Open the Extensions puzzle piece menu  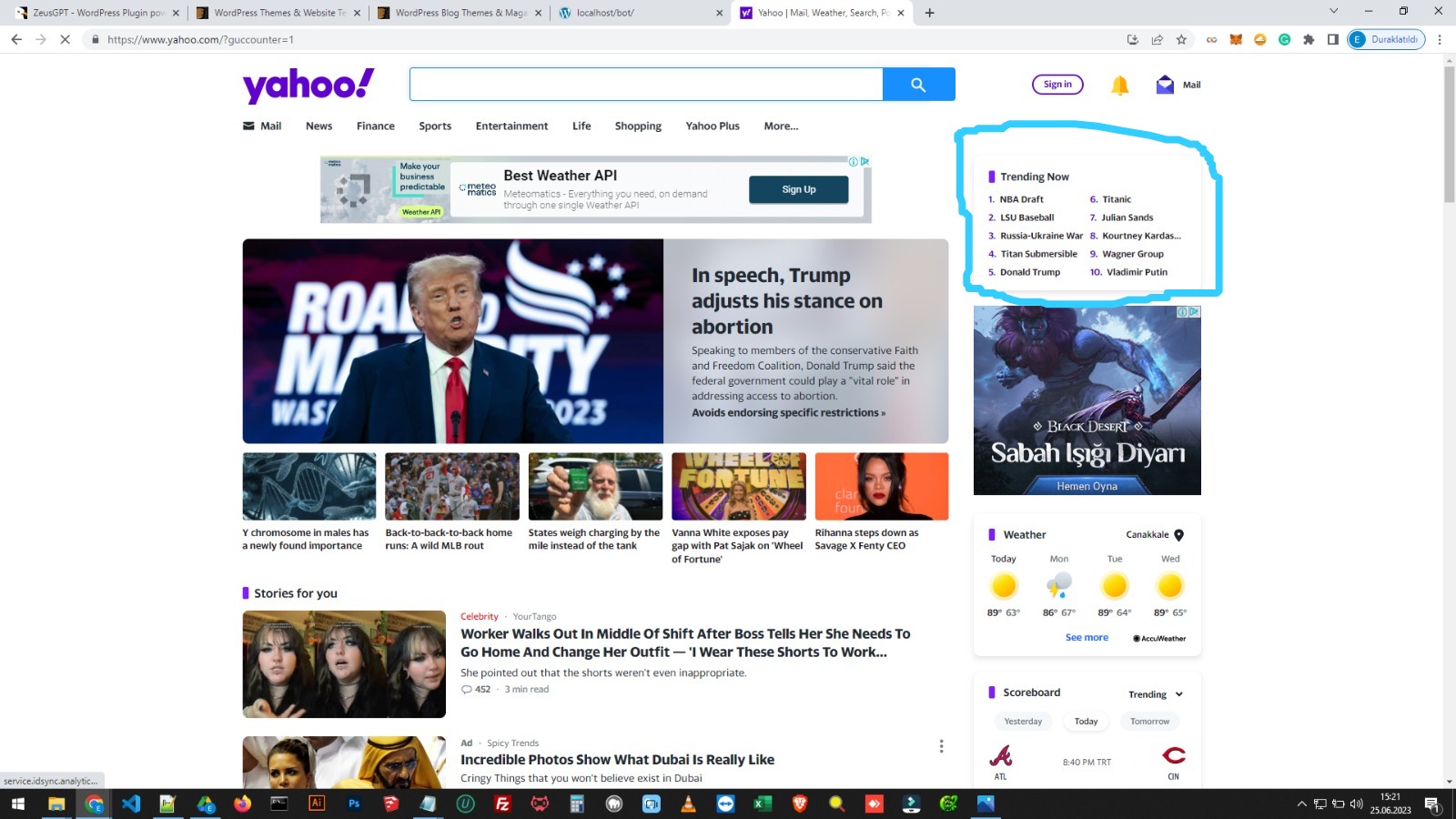[x=1309, y=39]
